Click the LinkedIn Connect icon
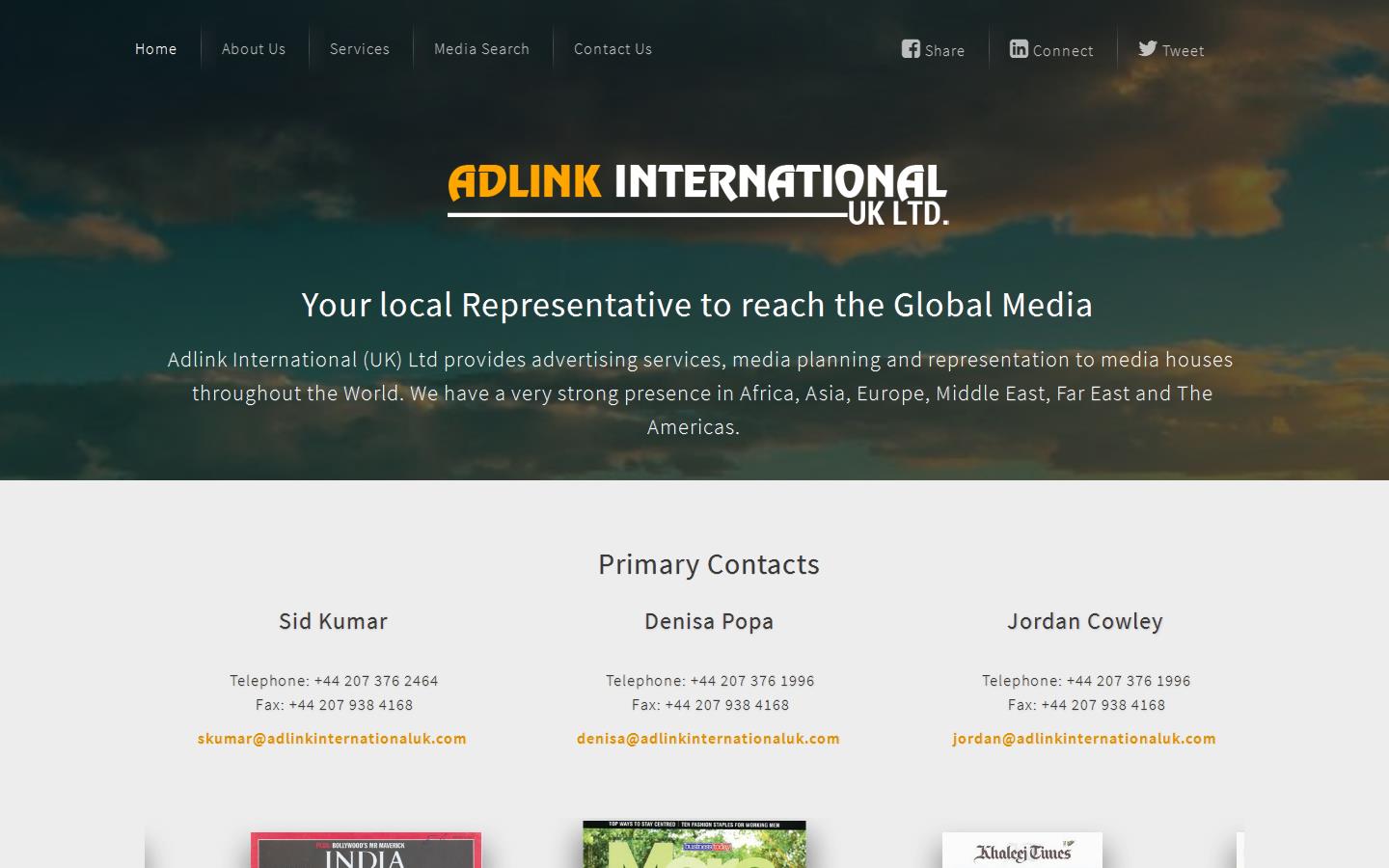The image size is (1389, 868). (x=1020, y=48)
